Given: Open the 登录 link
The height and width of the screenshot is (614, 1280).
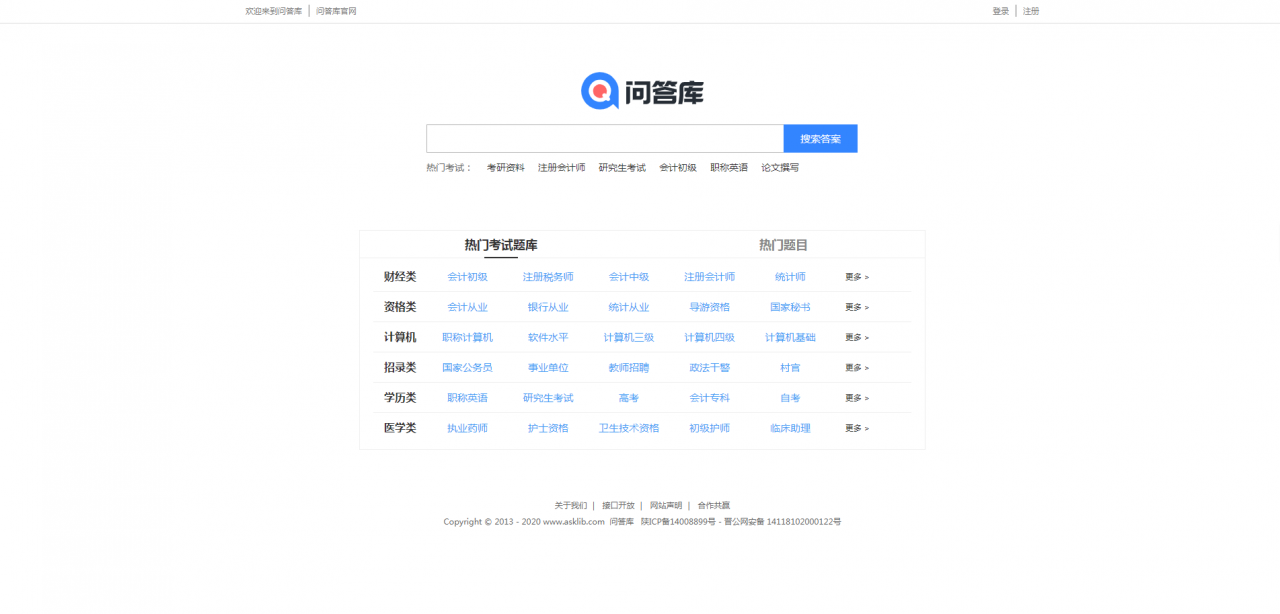Looking at the screenshot, I should coord(1000,11).
